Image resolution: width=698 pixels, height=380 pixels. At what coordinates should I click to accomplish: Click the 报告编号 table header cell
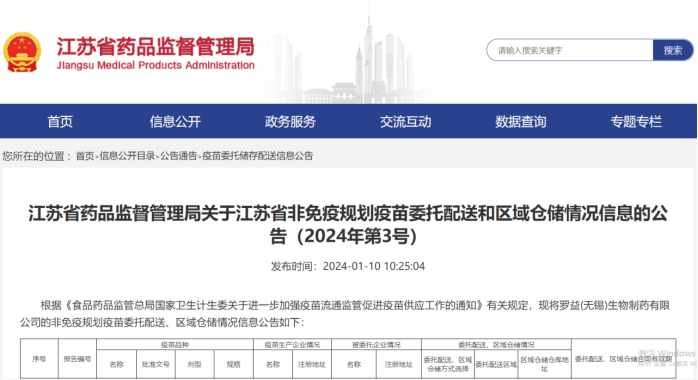(77, 359)
